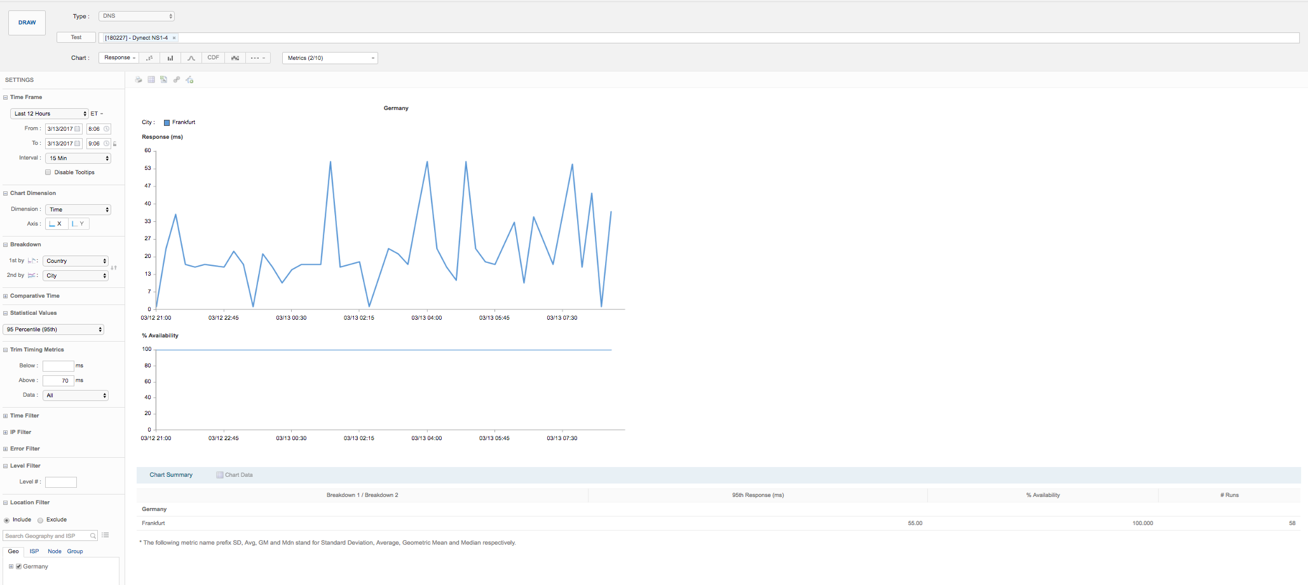This screenshot has width=1308, height=585.
Task: Open the Data All dropdown
Action: 75,396
